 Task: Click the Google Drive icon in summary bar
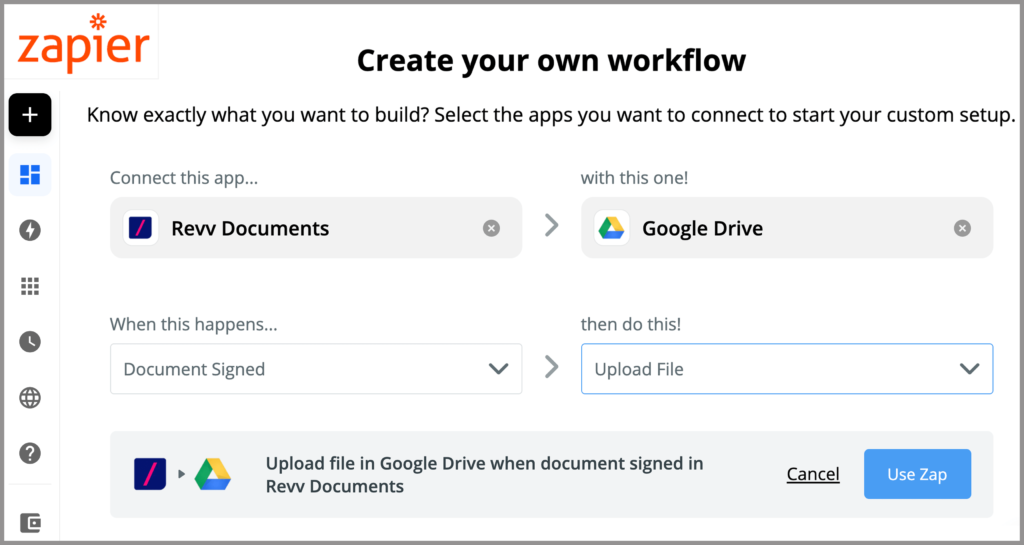pyautogui.click(x=213, y=474)
